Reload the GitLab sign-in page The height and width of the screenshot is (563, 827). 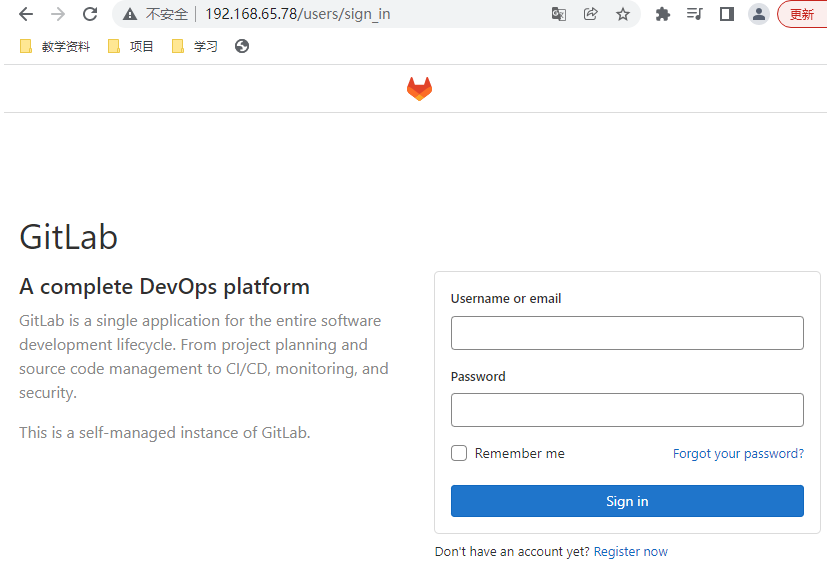tap(90, 14)
